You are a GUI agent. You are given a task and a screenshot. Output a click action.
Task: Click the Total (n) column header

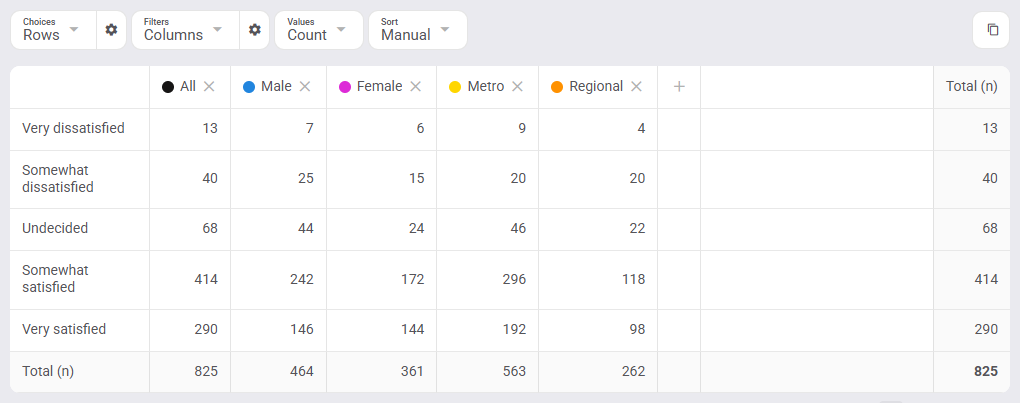971,86
